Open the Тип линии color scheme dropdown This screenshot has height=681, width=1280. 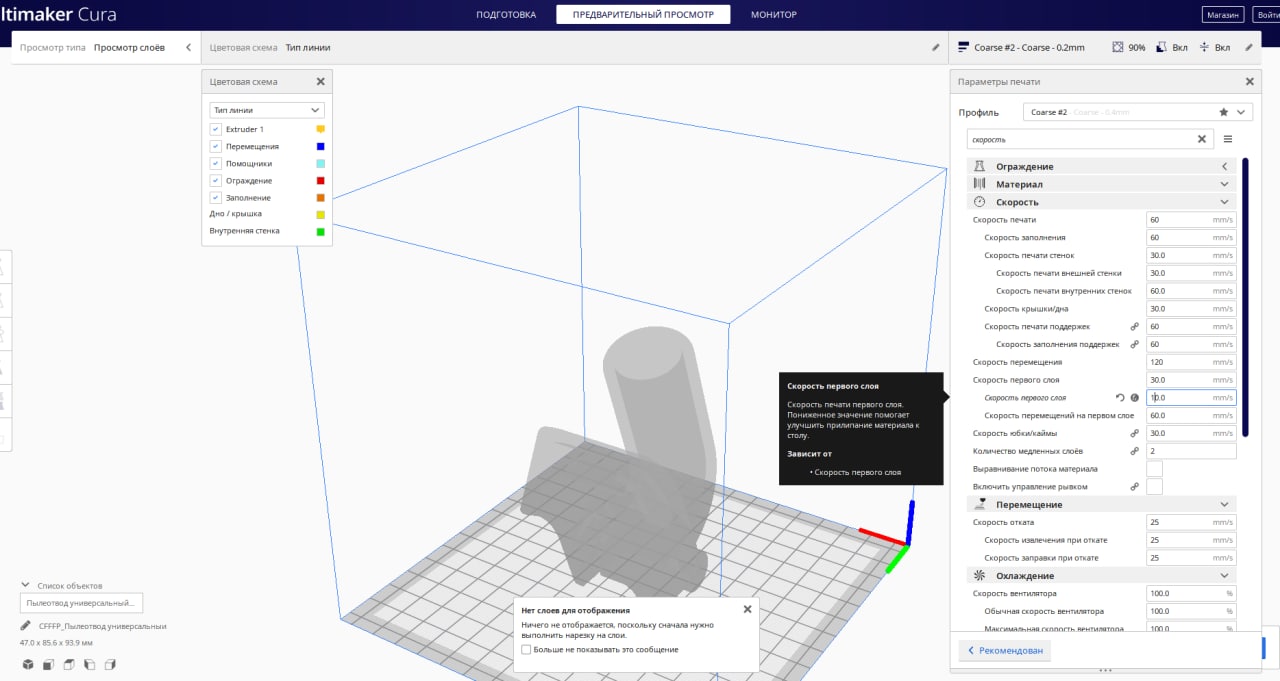(267, 110)
